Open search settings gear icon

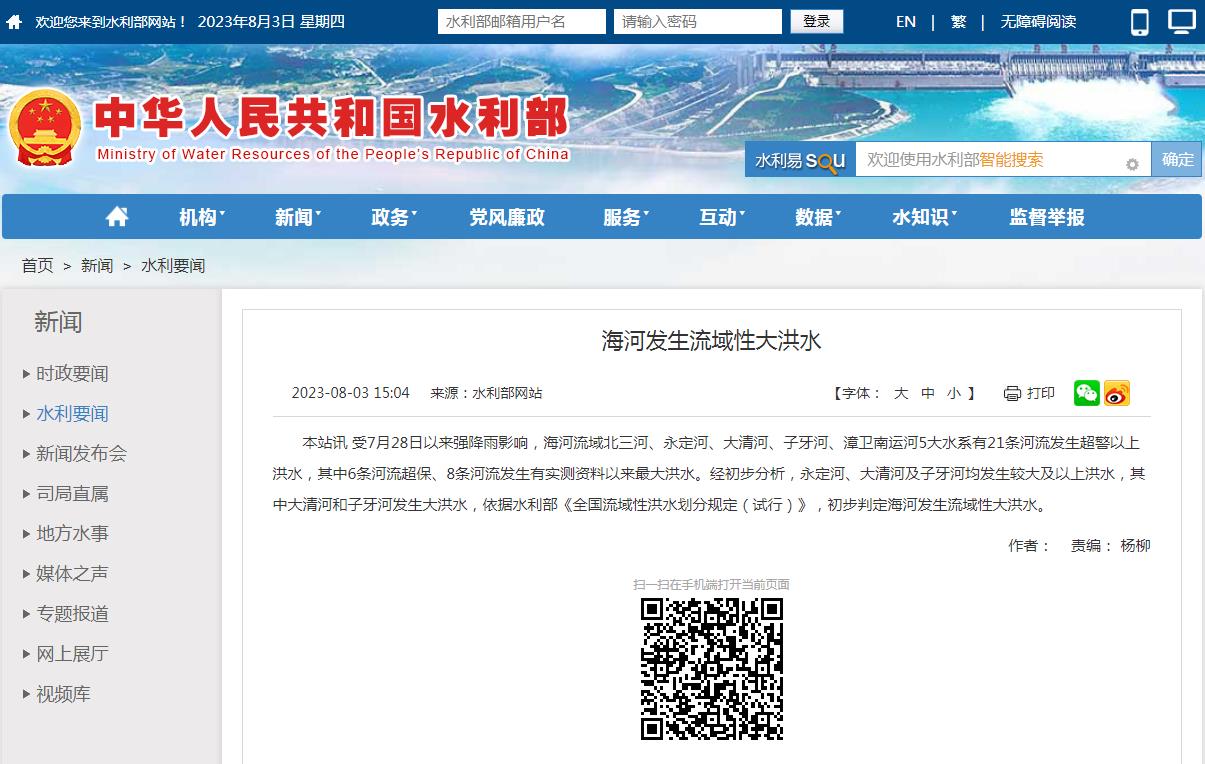pyautogui.click(x=1132, y=164)
